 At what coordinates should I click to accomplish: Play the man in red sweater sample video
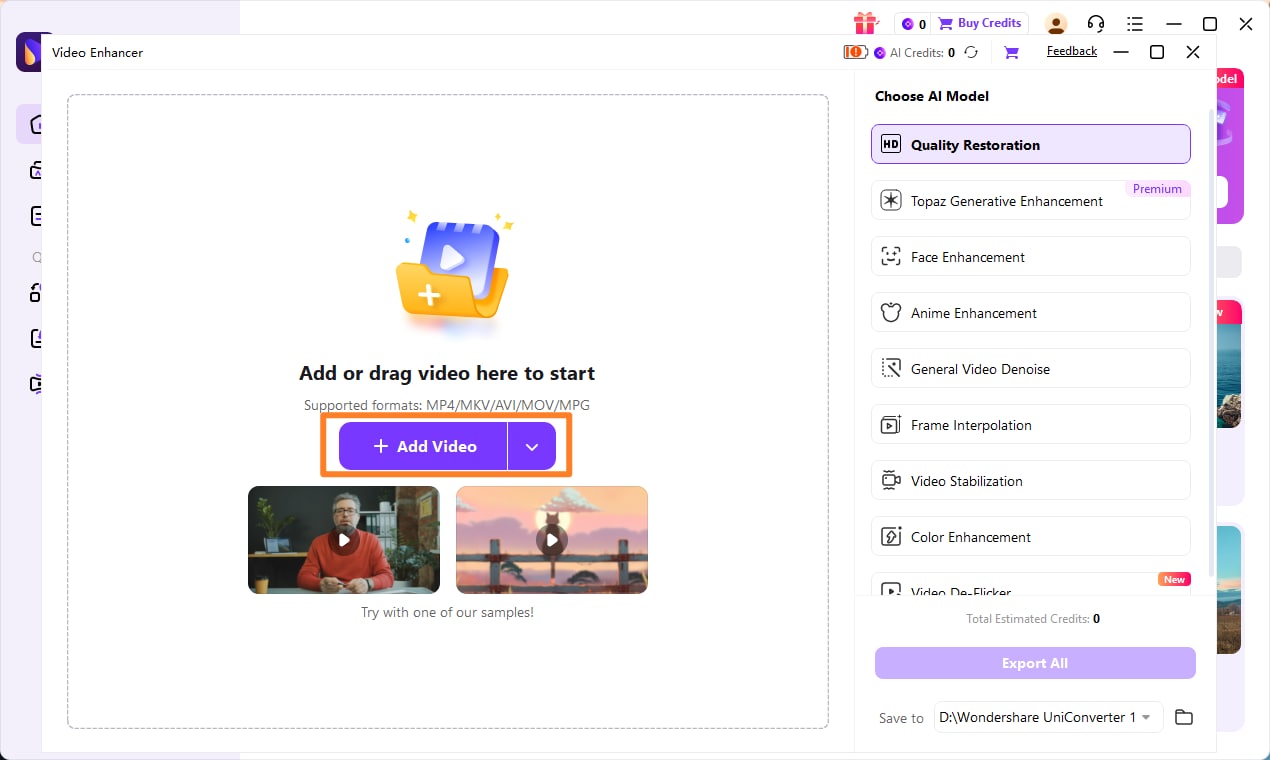click(344, 540)
